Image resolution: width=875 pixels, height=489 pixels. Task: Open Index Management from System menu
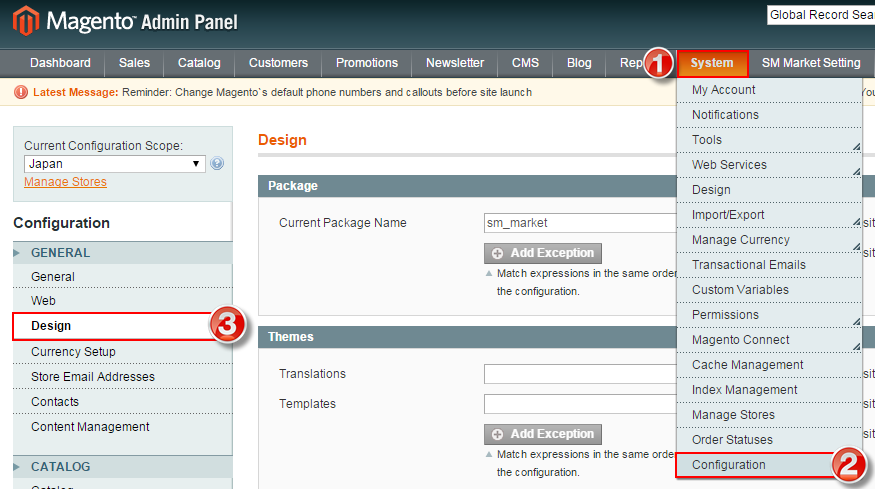(x=769, y=390)
